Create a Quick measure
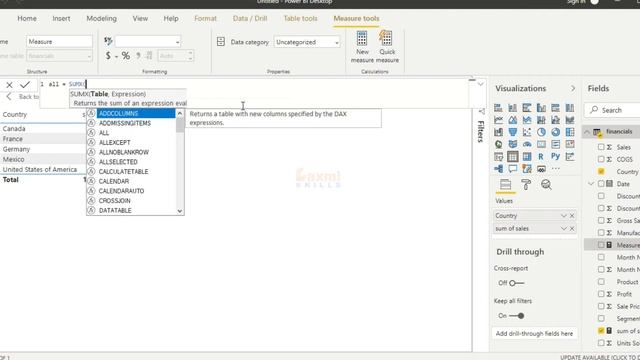 [x=387, y=47]
